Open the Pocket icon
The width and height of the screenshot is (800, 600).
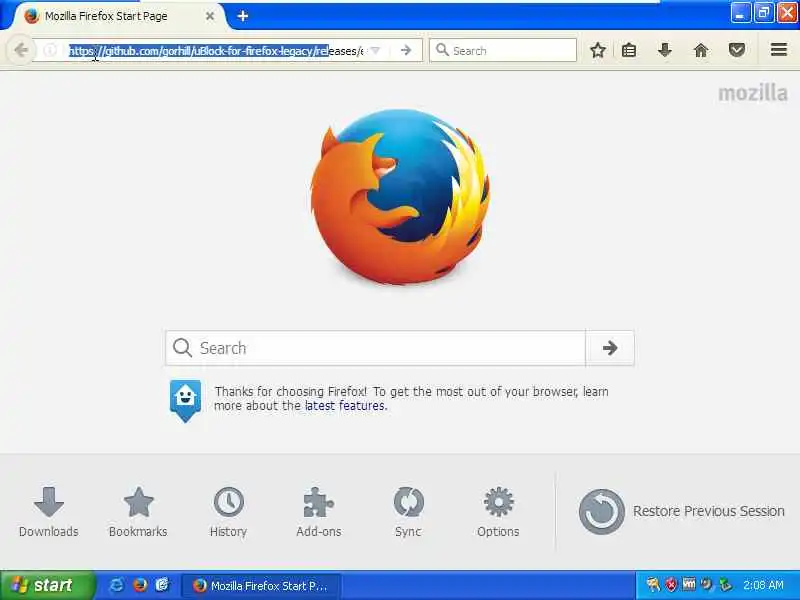click(736, 50)
